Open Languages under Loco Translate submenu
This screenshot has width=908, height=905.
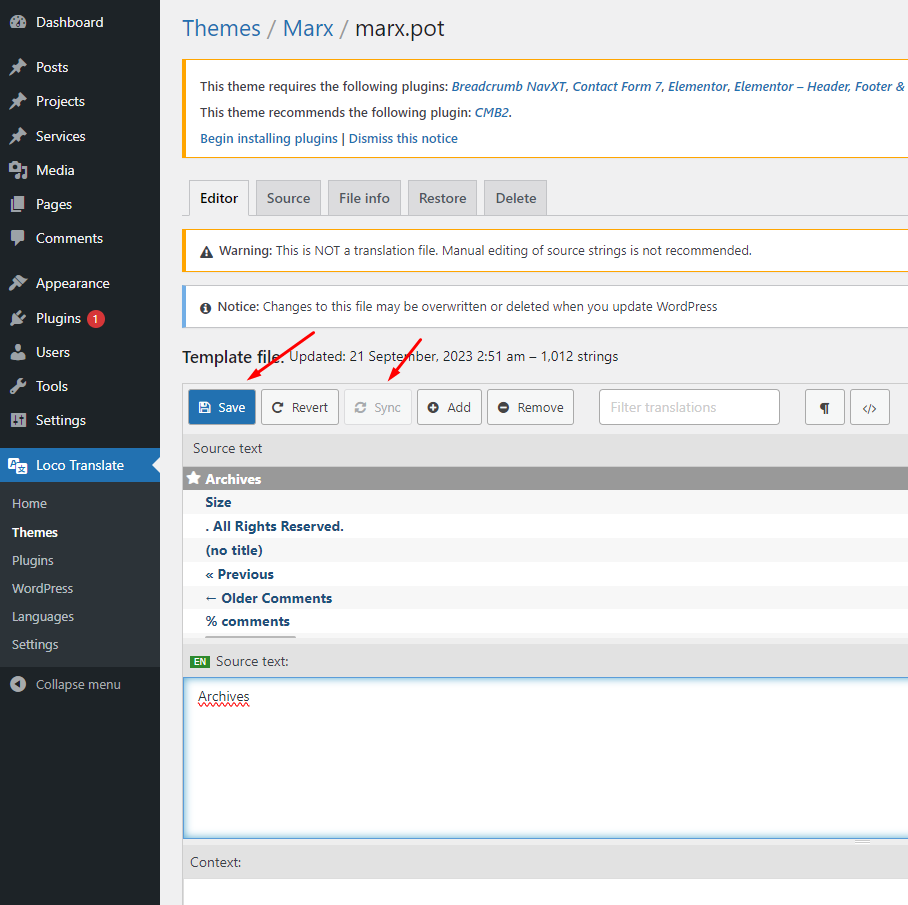point(43,616)
